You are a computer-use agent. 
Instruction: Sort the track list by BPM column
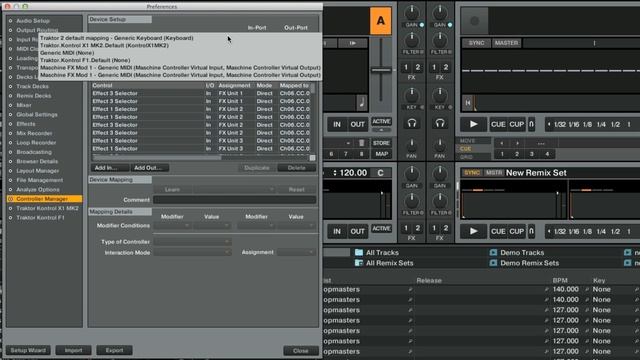pos(560,280)
